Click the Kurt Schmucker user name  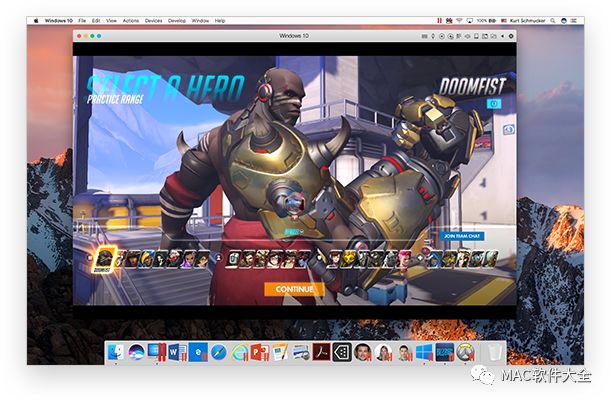pyautogui.click(x=527, y=21)
